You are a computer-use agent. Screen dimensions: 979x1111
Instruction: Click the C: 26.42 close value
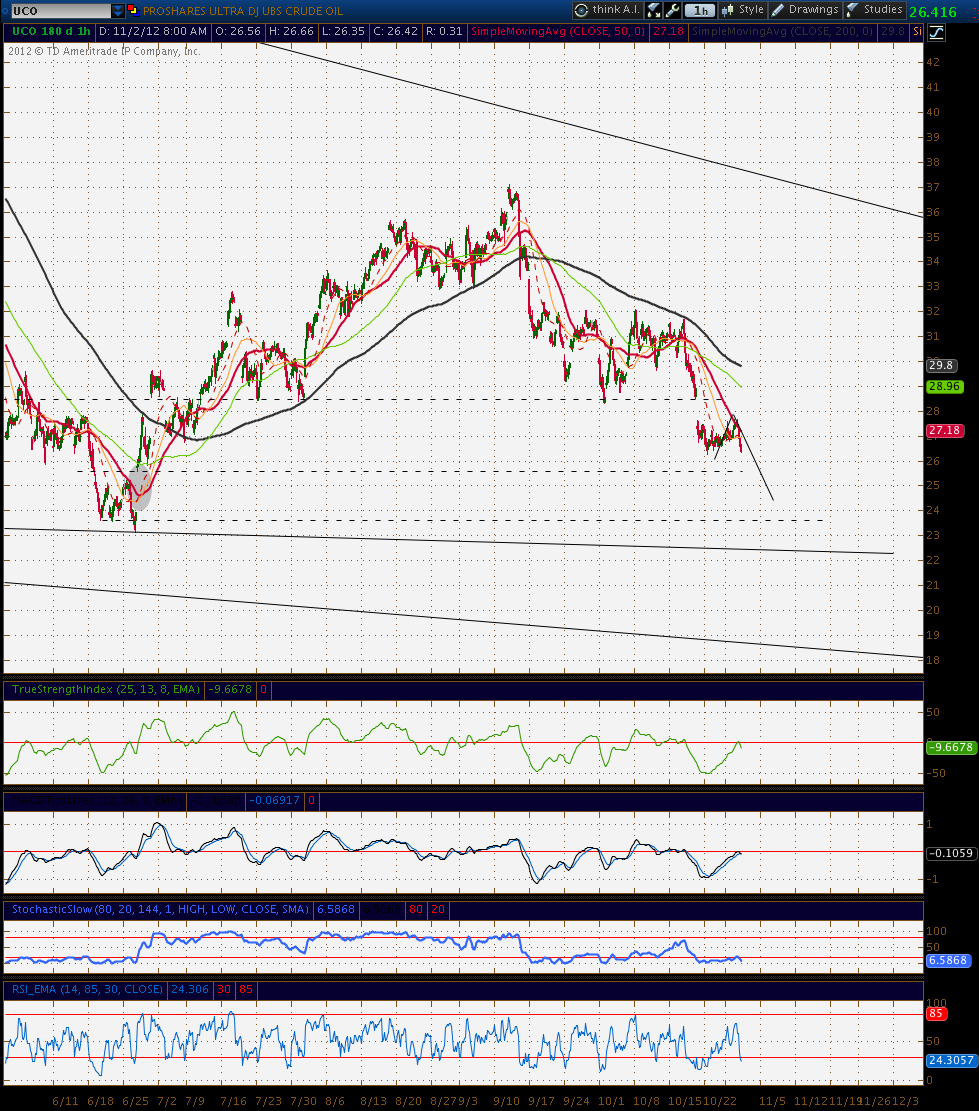click(395, 31)
